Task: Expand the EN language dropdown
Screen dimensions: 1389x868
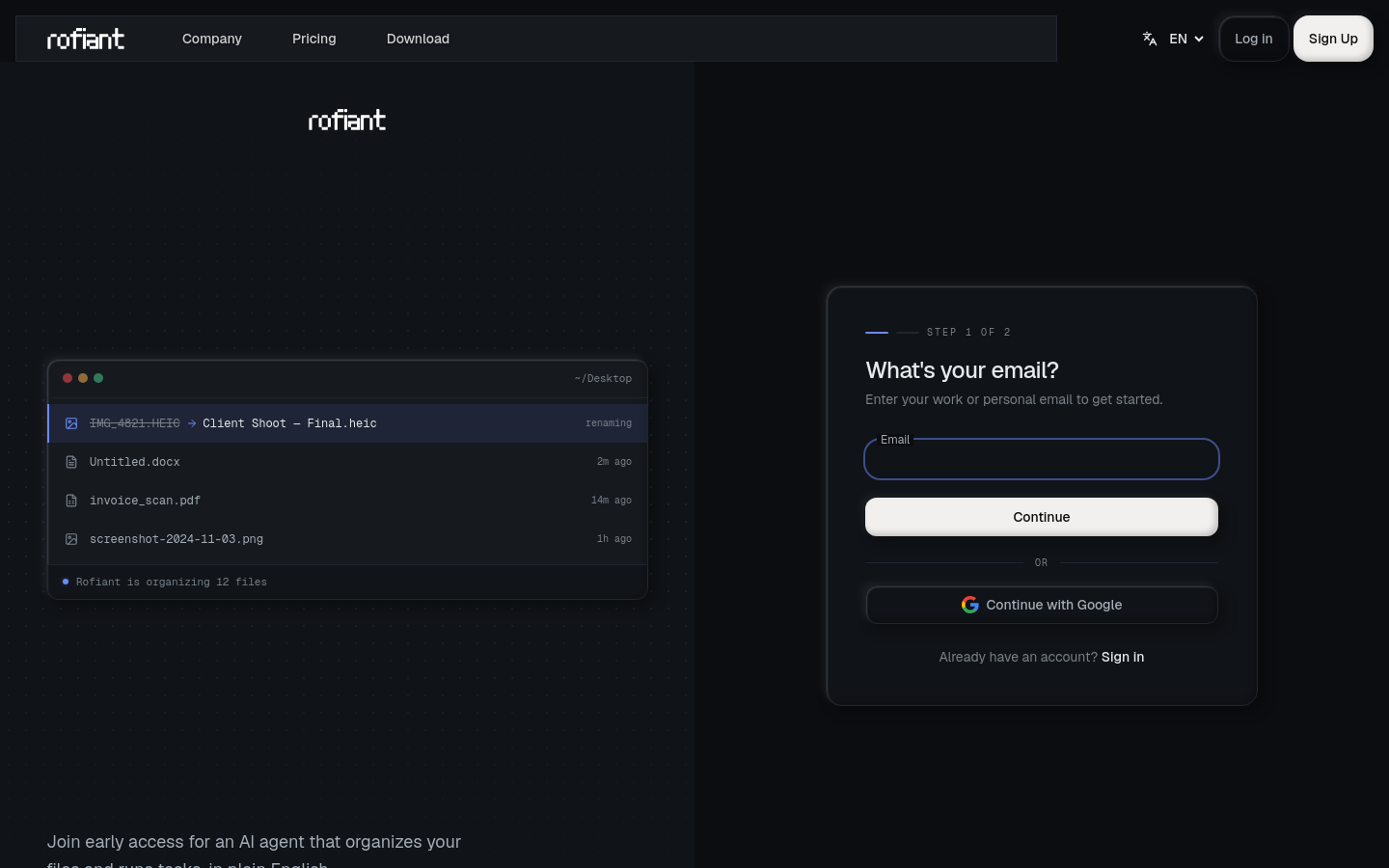Action: coord(1186,39)
